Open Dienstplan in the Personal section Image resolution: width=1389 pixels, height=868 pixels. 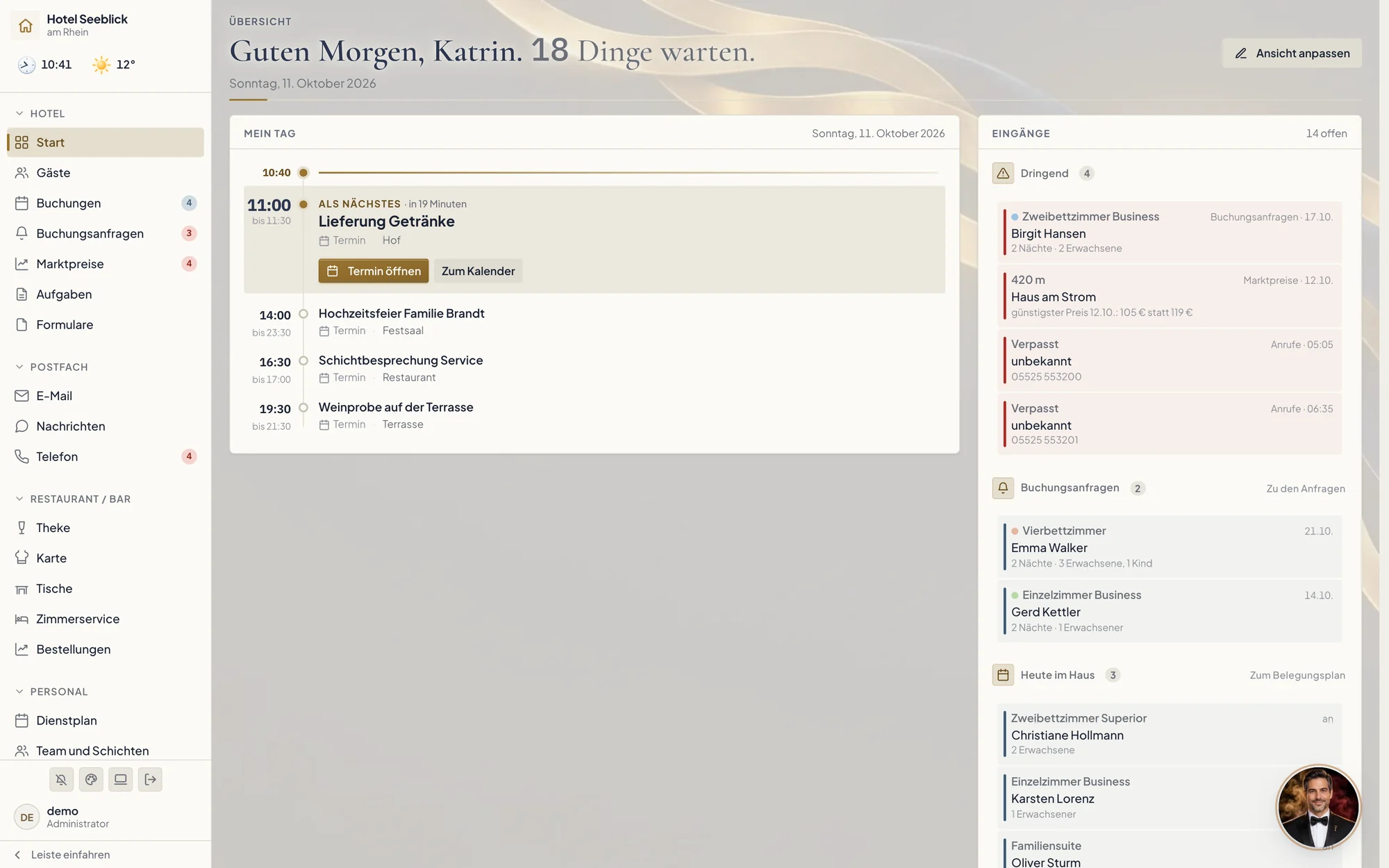(x=106, y=721)
